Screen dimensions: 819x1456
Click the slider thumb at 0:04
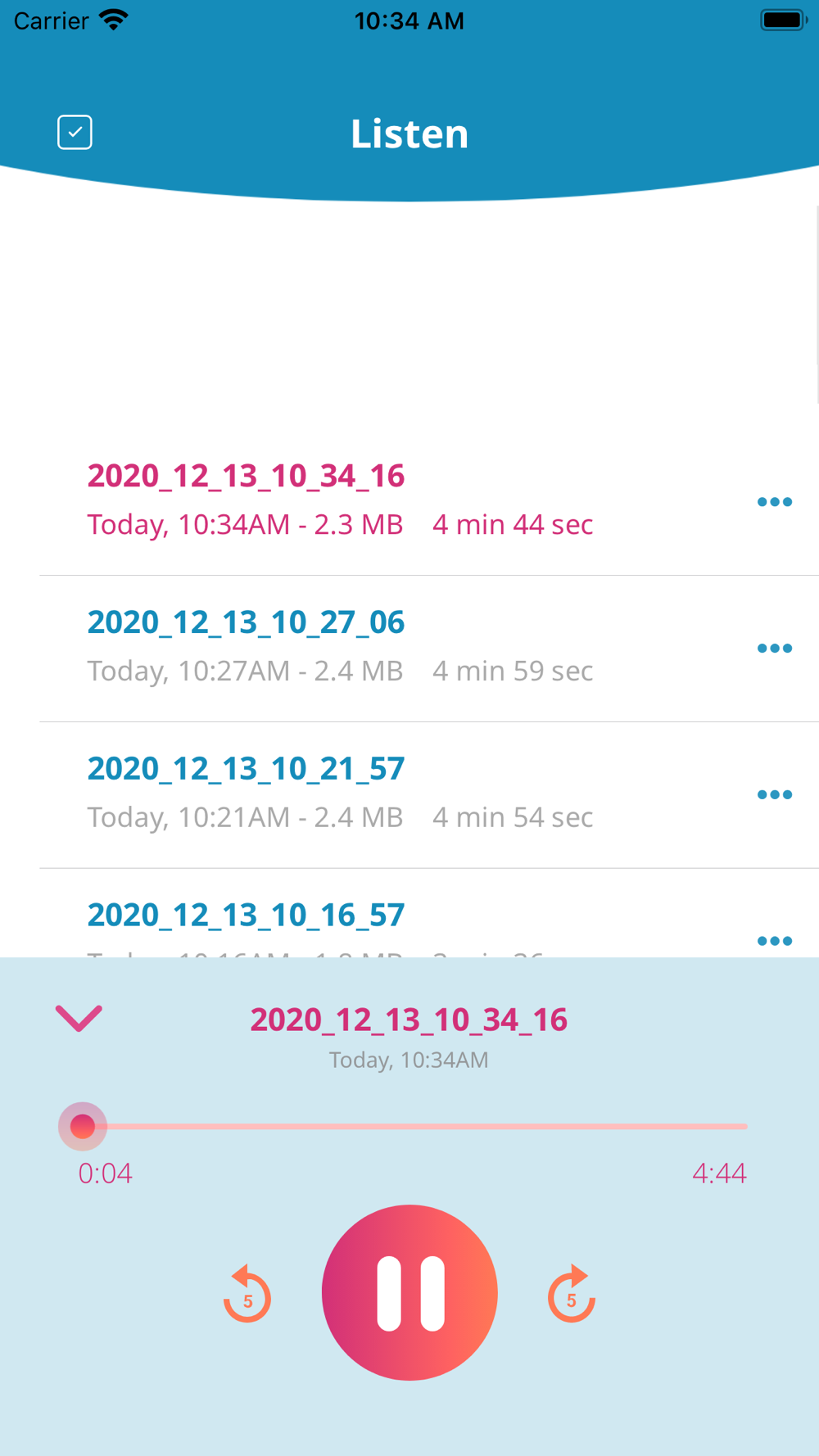point(83,1127)
